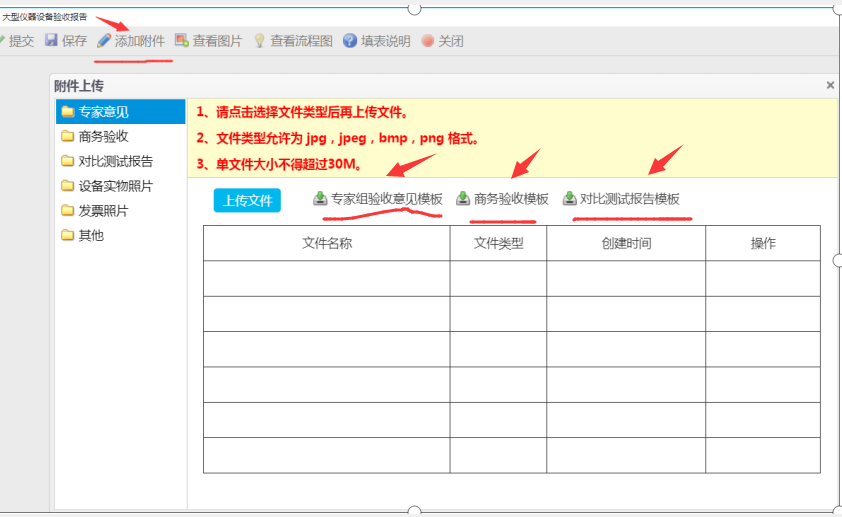This screenshot has width=842, height=517.
Task: Click the 保存 floppy disk icon
Action: coord(51,41)
